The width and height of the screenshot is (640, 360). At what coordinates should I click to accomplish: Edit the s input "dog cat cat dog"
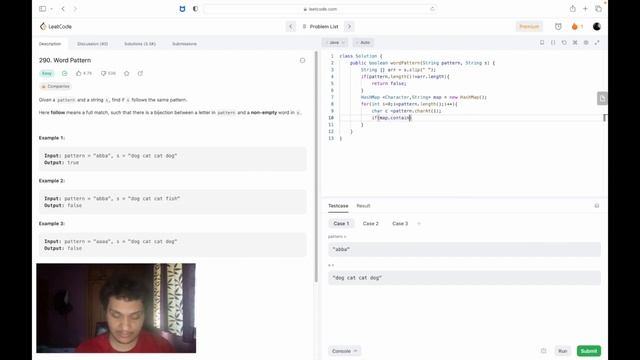point(464,278)
